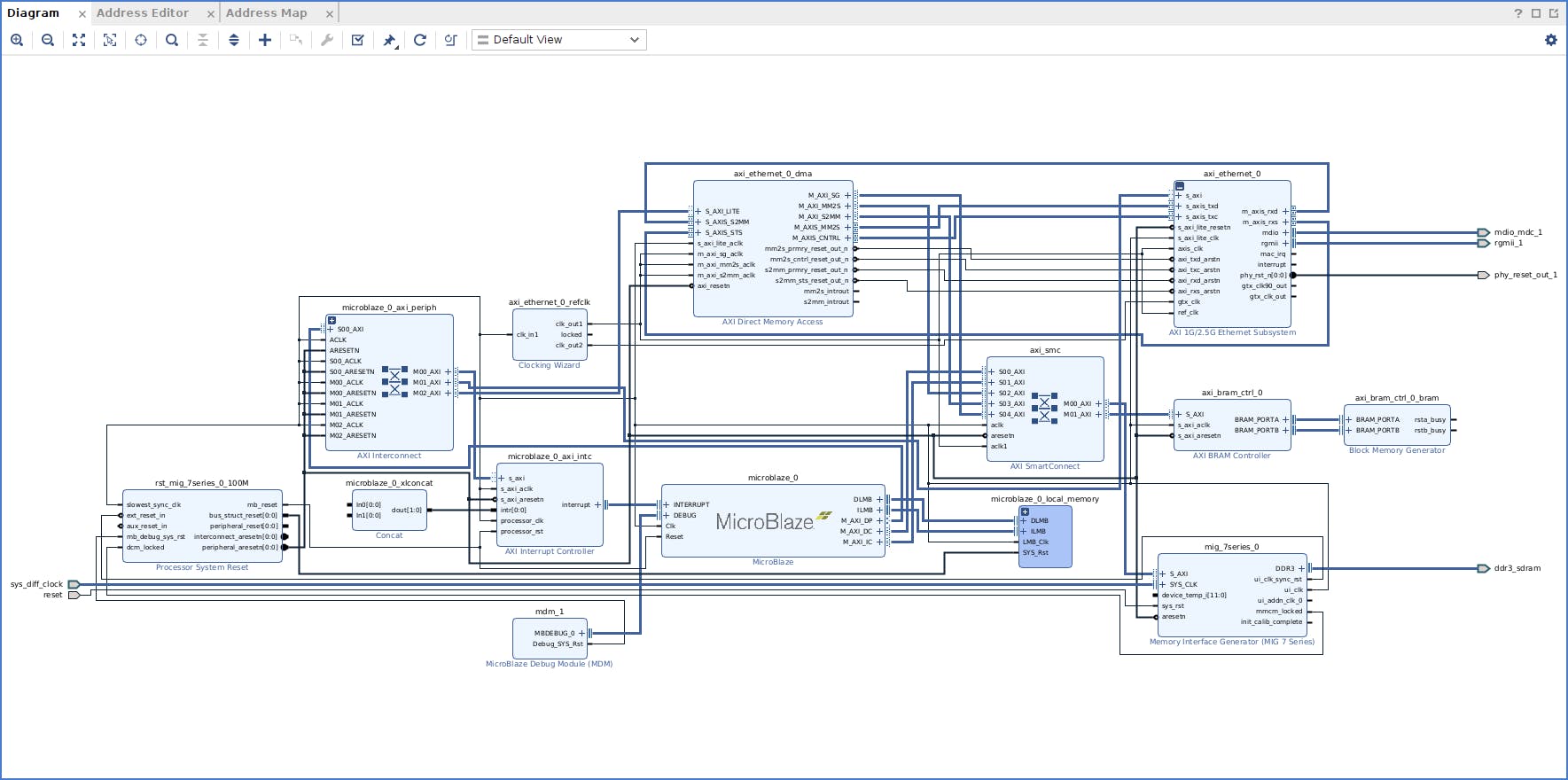Open the diagram Search tool
The width and height of the screenshot is (1568, 780).
coord(172,40)
